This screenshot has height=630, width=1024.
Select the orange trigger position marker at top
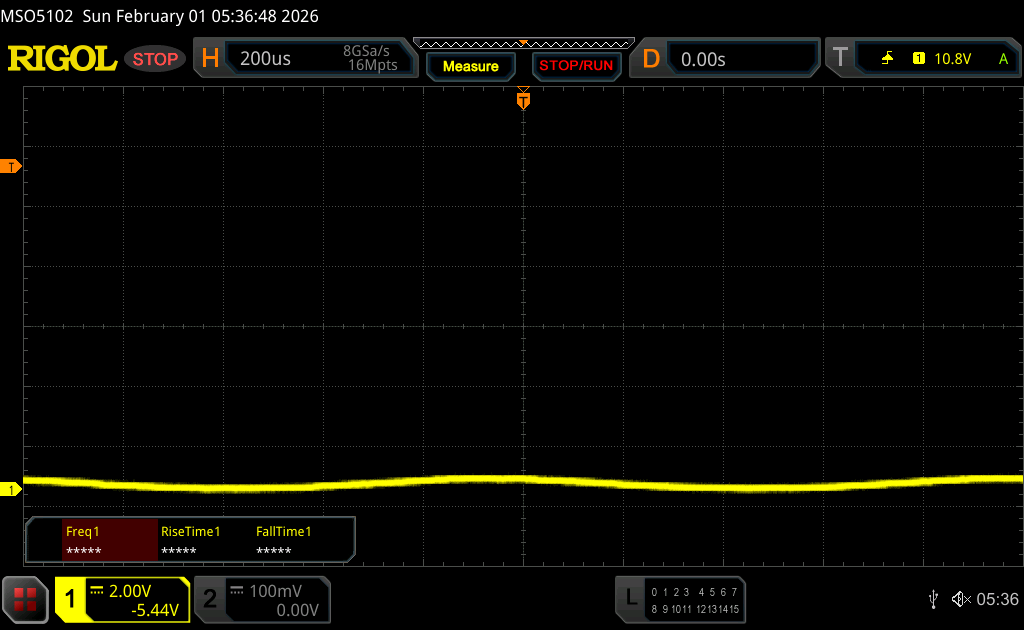pos(522,100)
